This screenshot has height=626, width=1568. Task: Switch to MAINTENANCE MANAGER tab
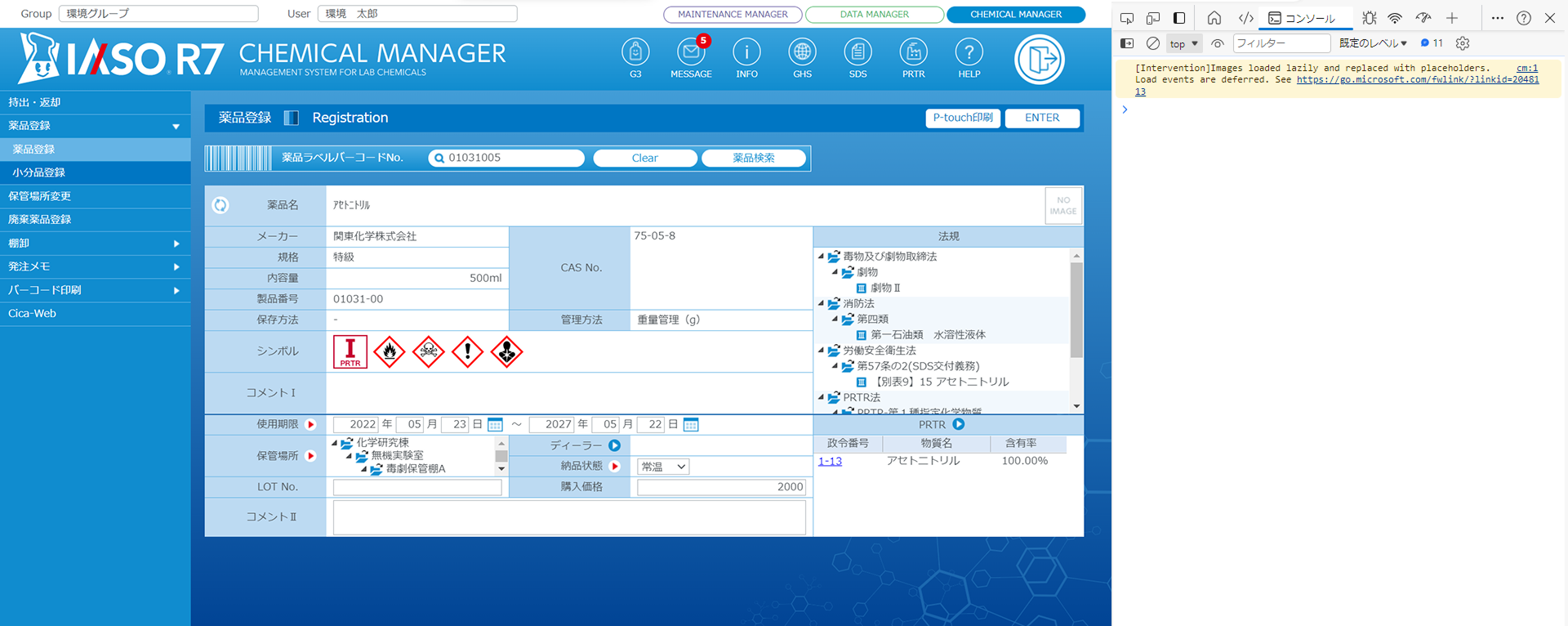pyautogui.click(x=733, y=15)
